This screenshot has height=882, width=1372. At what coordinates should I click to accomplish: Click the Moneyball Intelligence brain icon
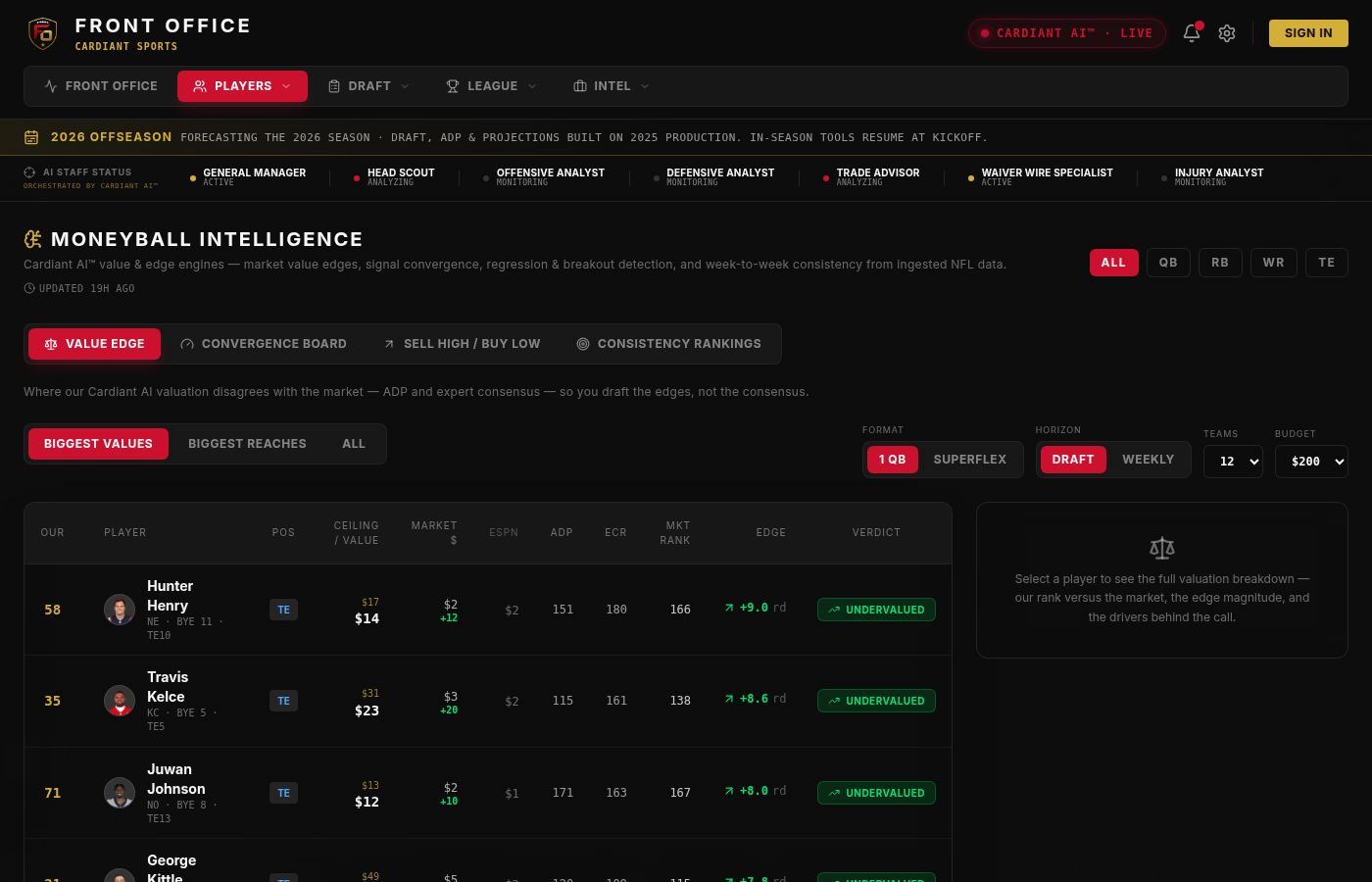point(33,239)
